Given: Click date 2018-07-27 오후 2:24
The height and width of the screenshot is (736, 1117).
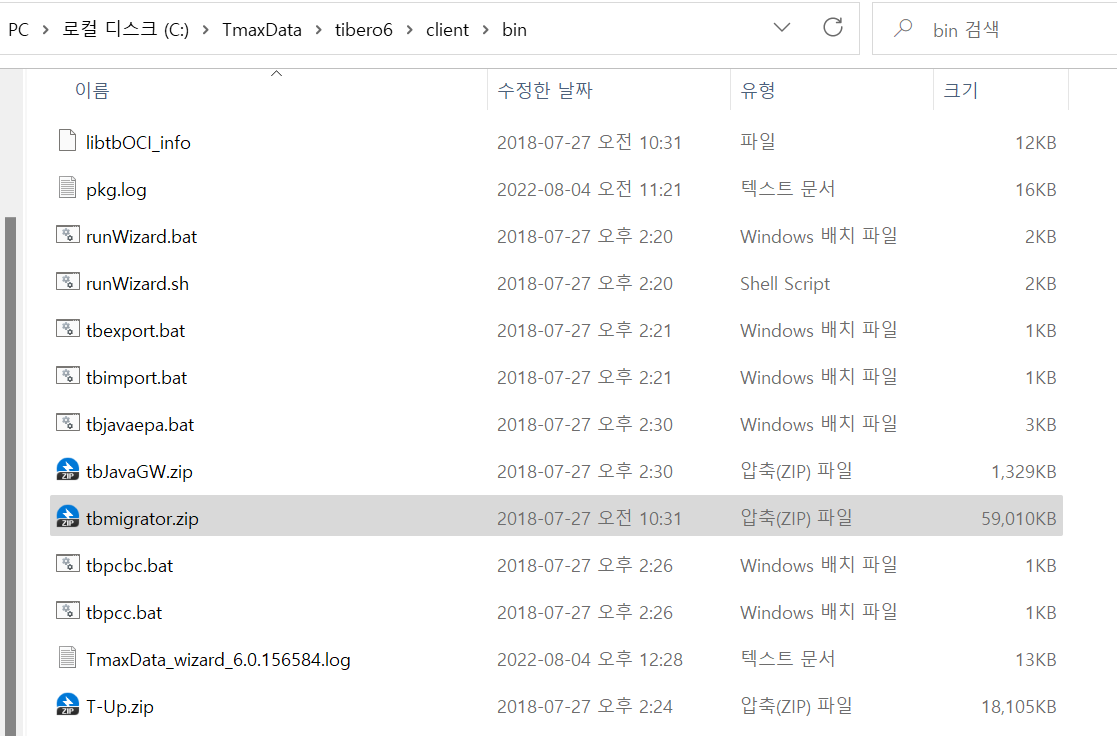Looking at the screenshot, I should point(585,707).
